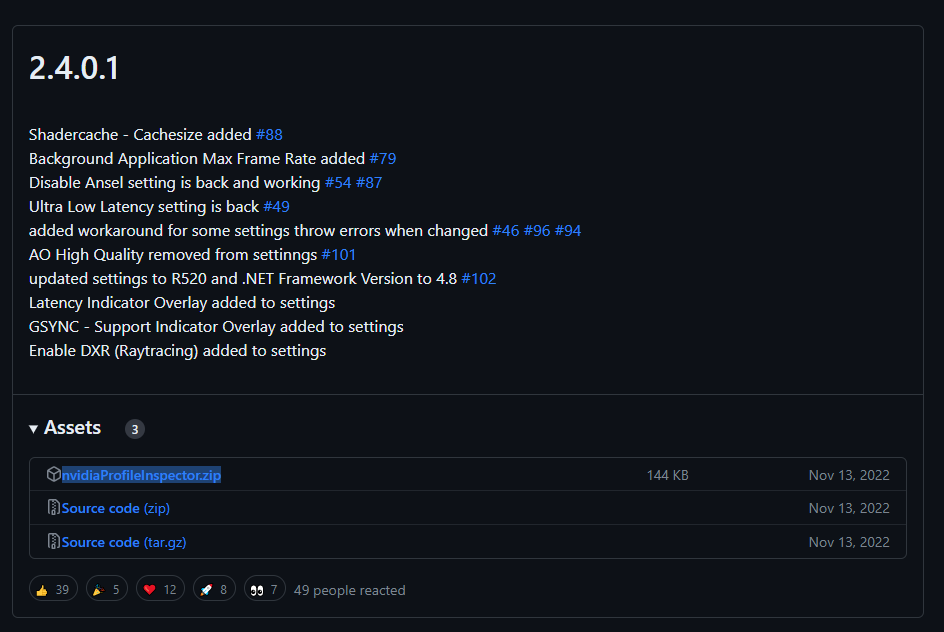Image resolution: width=944 pixels, height=632 pixels.
Task: Download Source code (tar.gz)
Action: pos(124,542)
